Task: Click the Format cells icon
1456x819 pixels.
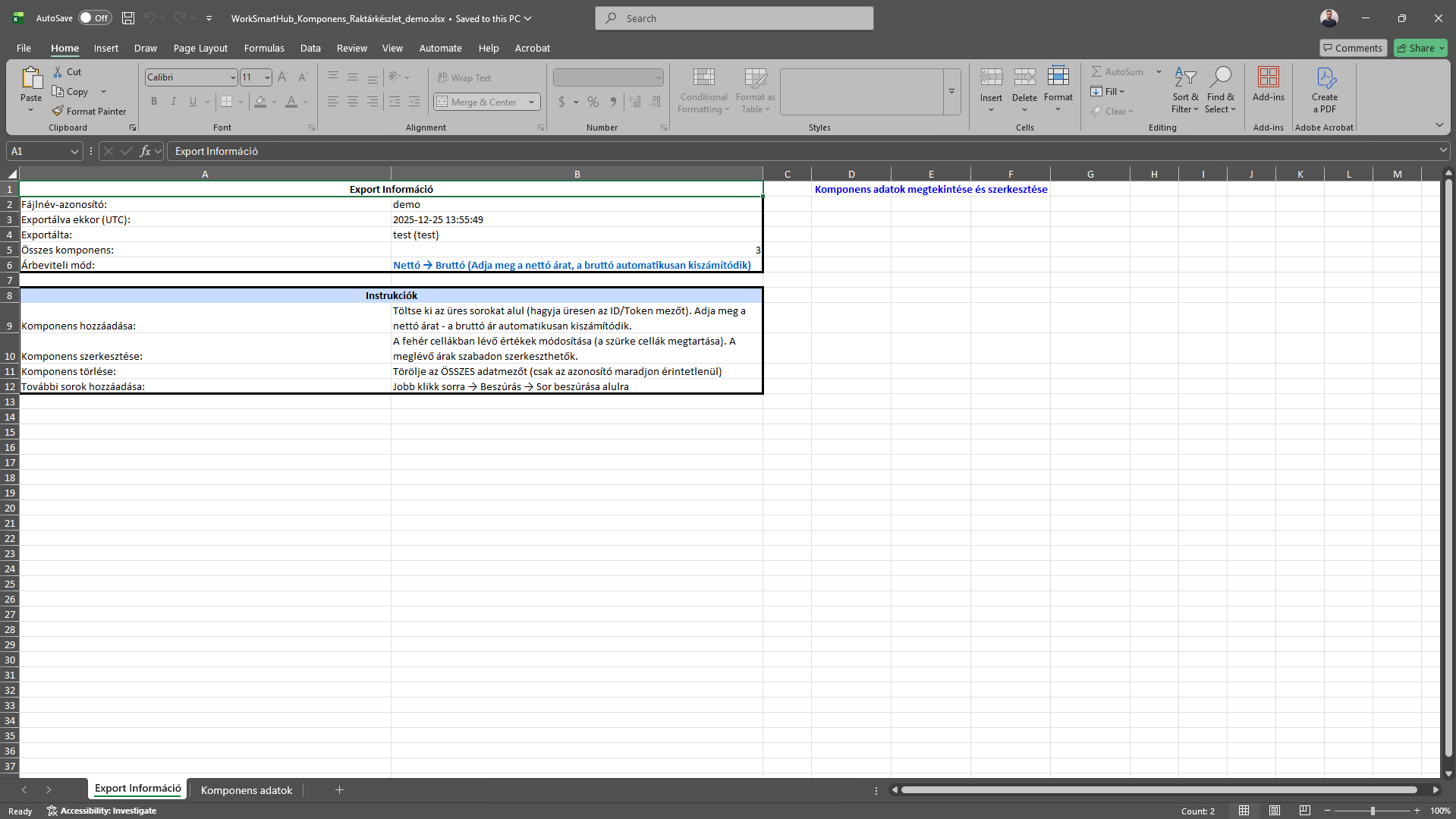Action: click(1058, 77)
